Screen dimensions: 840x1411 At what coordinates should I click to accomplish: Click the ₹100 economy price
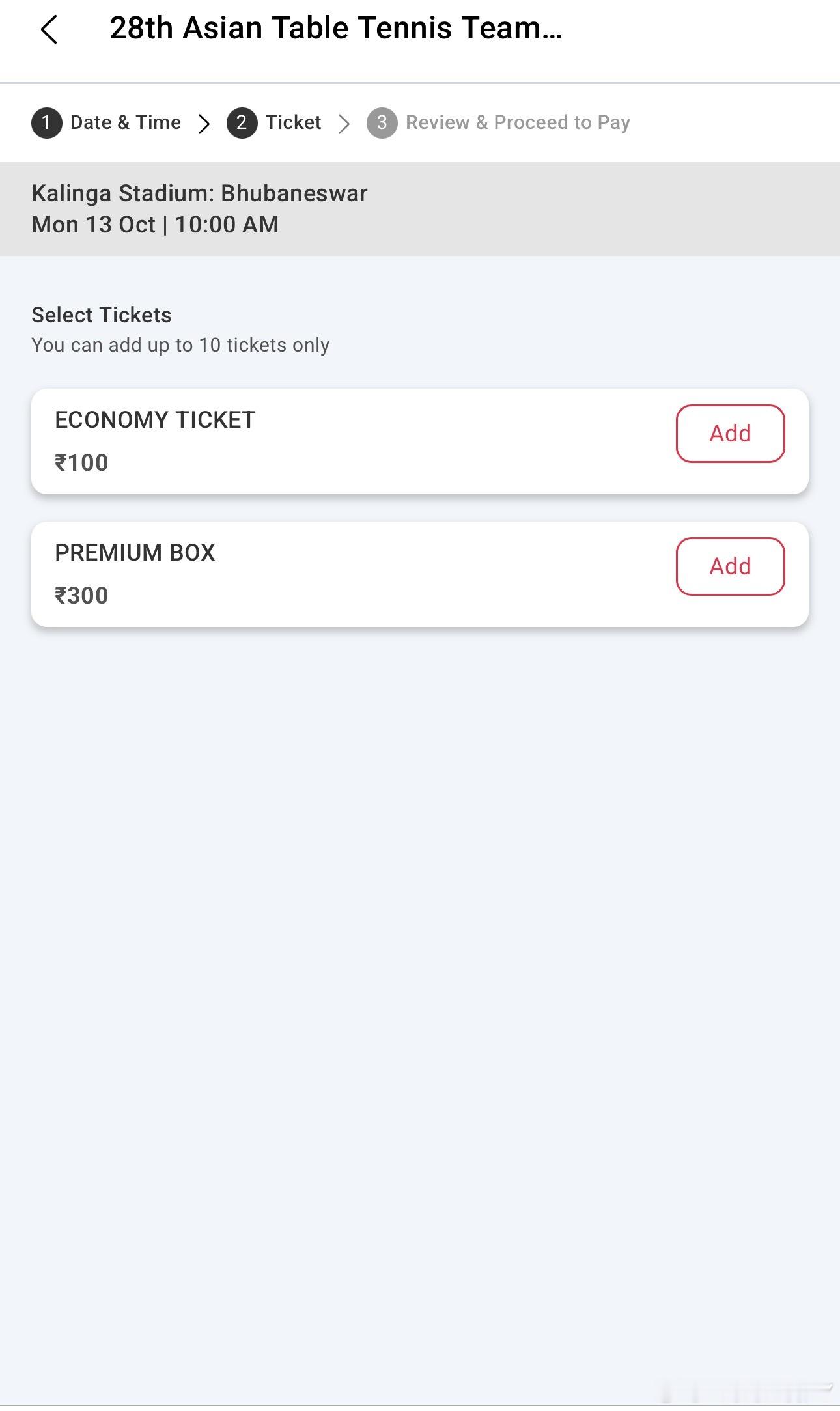coord(81,463)
